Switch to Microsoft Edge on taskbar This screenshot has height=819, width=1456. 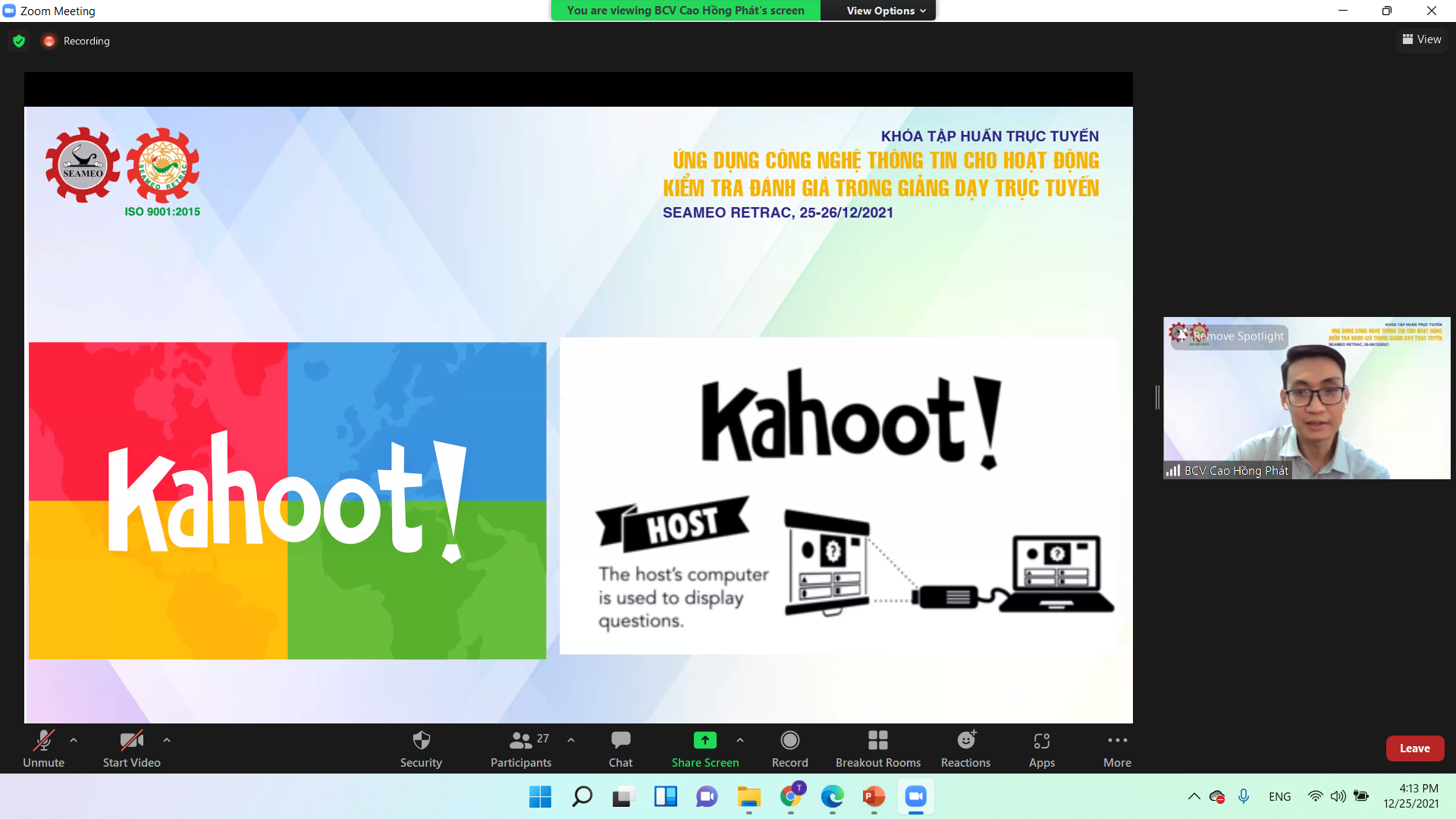point(832,796)
